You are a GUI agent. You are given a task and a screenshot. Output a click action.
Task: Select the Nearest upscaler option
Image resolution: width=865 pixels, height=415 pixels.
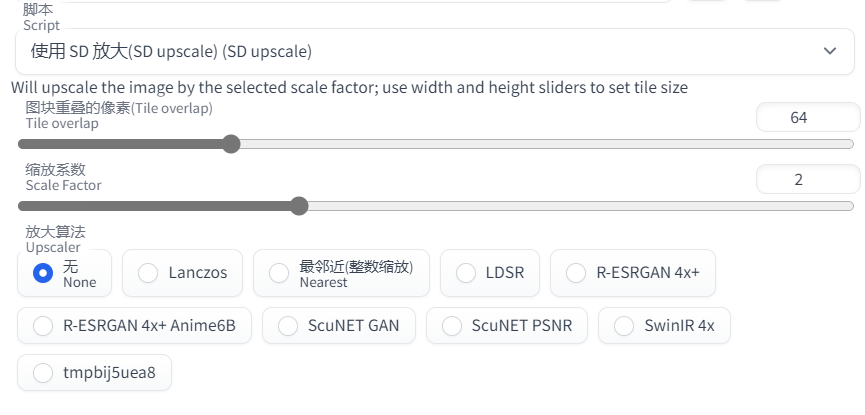tap(279, 273)
